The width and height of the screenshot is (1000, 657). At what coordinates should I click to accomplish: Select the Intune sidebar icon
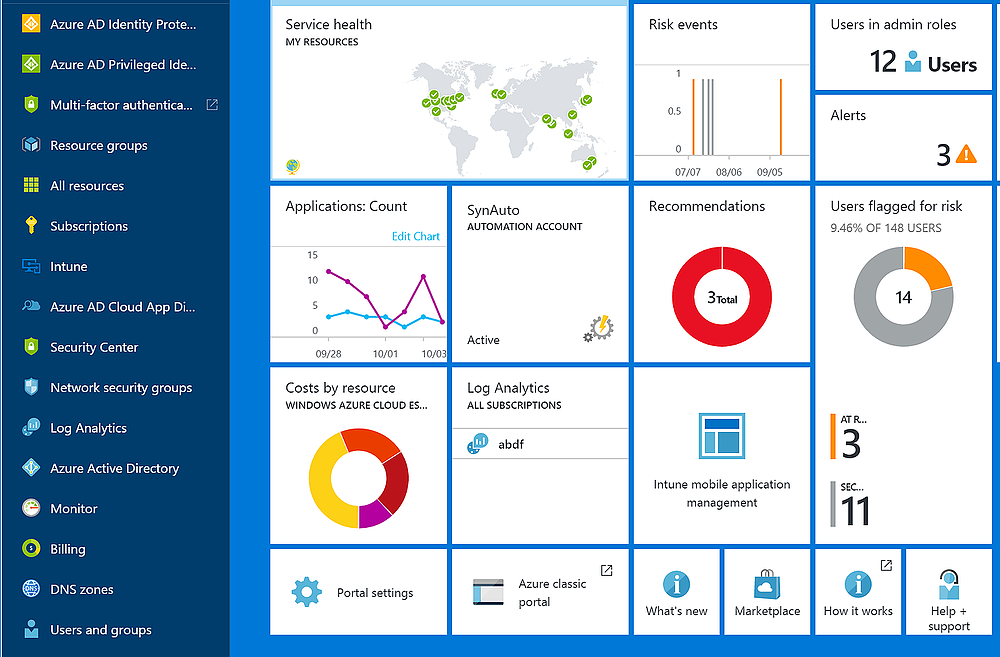[x=31, y=266]
